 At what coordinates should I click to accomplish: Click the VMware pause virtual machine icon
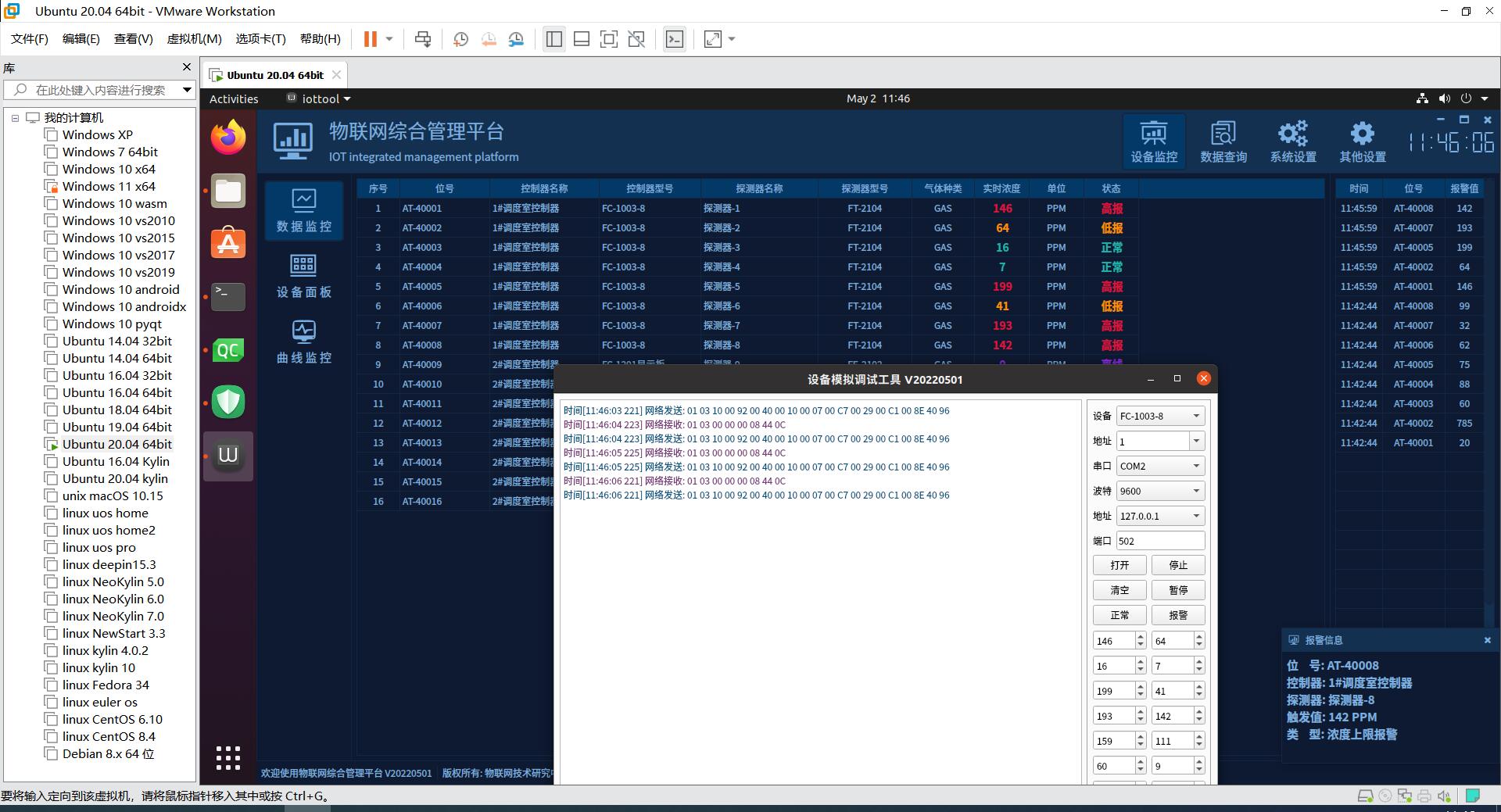coord(371,39)
